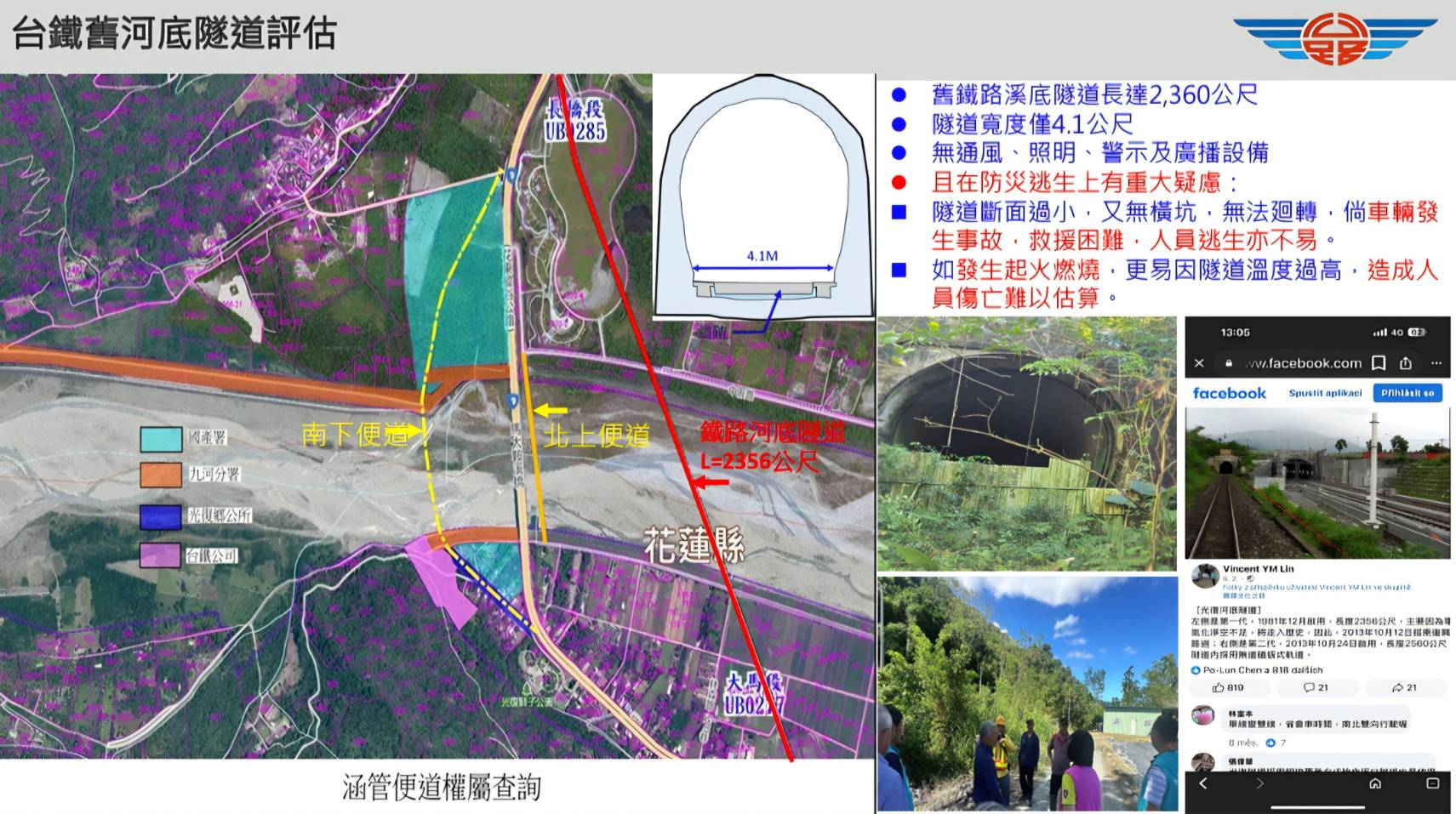This screenshot has height=814, width=1456.
Task: Click the like thumbs-up with 819
Action: 1228,687
